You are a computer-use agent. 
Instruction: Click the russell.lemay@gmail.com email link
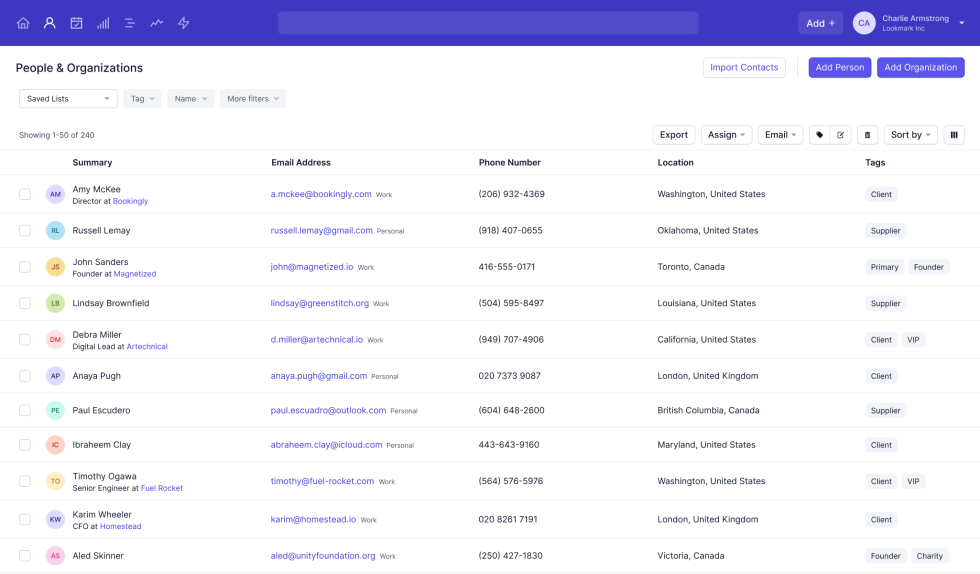point(321,231)
